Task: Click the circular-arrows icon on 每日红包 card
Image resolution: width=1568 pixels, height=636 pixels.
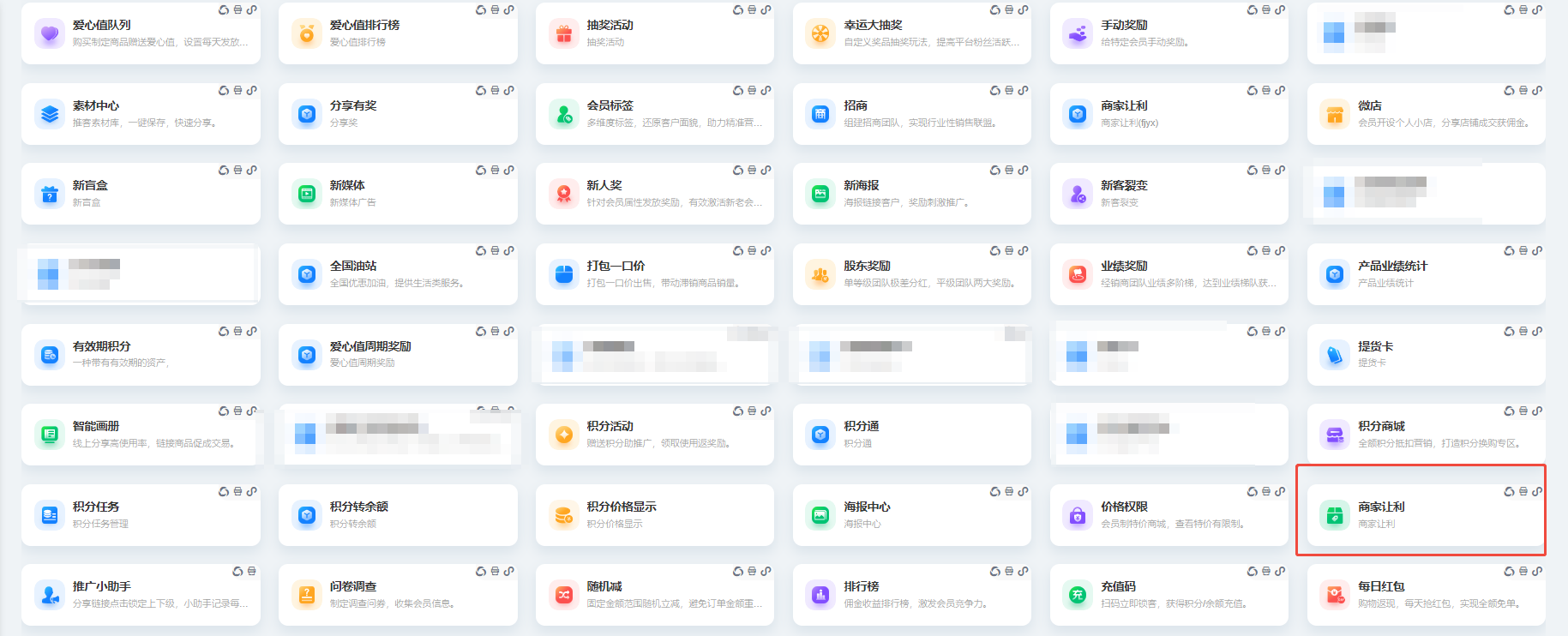Action: click(x=1510, y=571)
